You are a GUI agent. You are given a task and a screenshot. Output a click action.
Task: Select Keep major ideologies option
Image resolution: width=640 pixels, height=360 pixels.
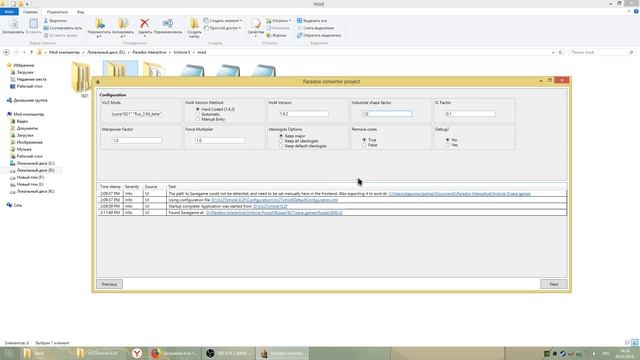(x=281, y=136)
